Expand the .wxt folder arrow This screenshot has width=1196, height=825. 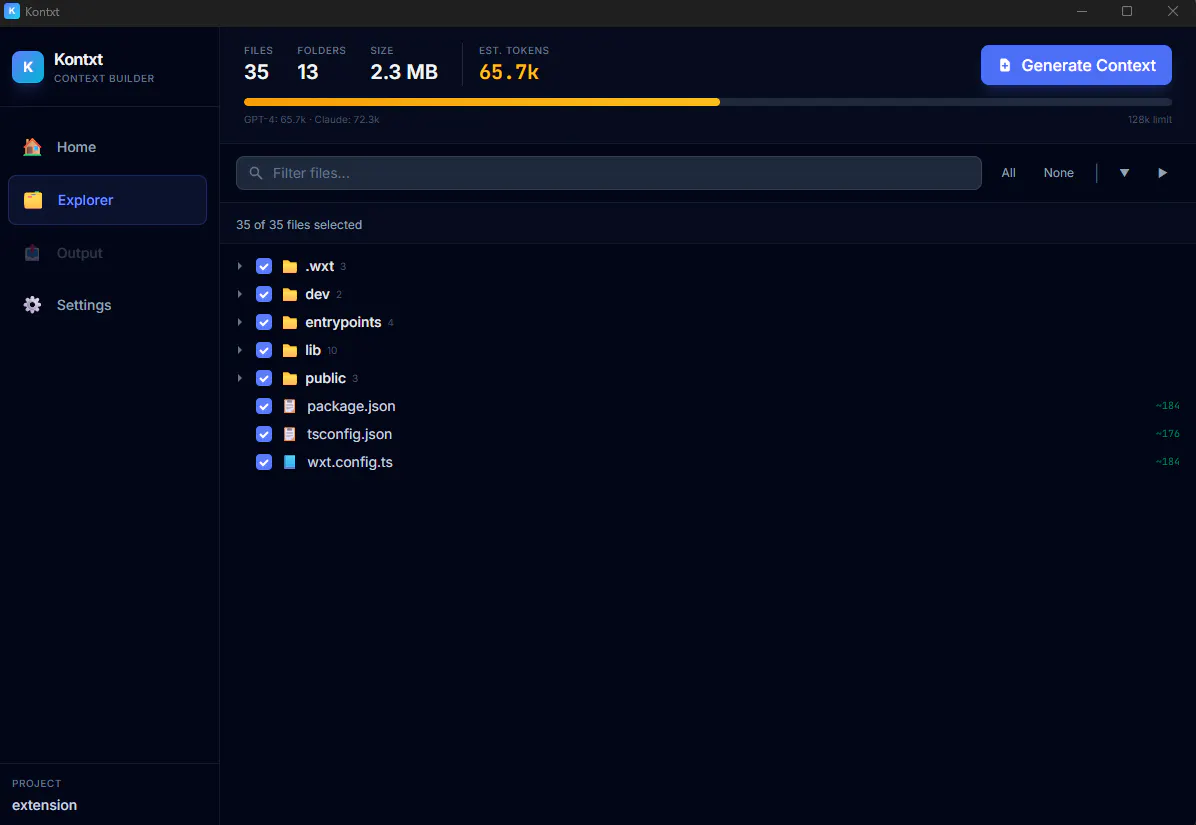click(240, 266)
